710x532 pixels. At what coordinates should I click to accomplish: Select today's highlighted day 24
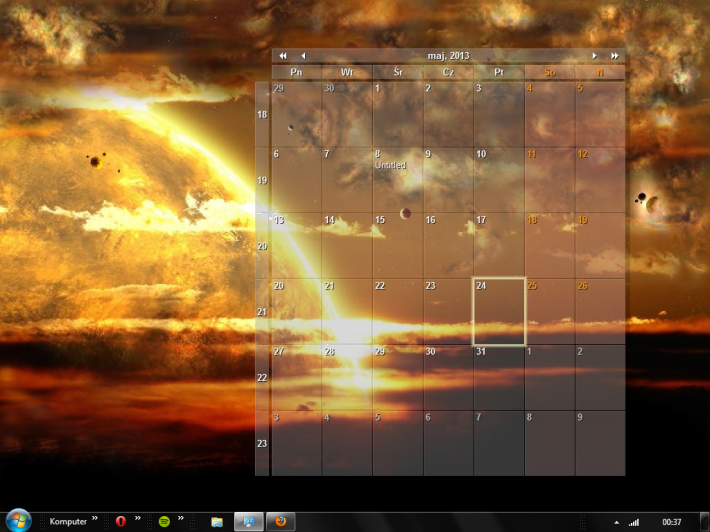499,312
